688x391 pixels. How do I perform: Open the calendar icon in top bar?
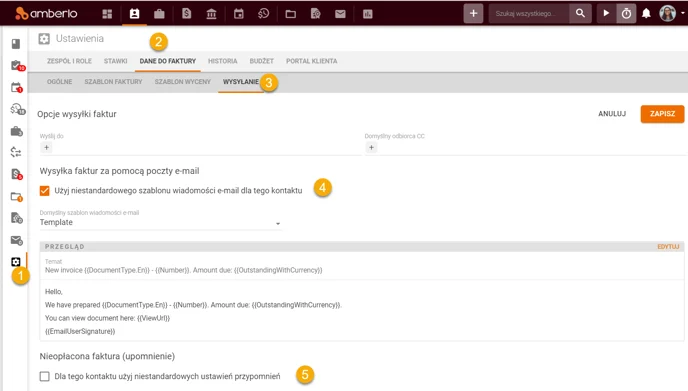pos(239,14)
